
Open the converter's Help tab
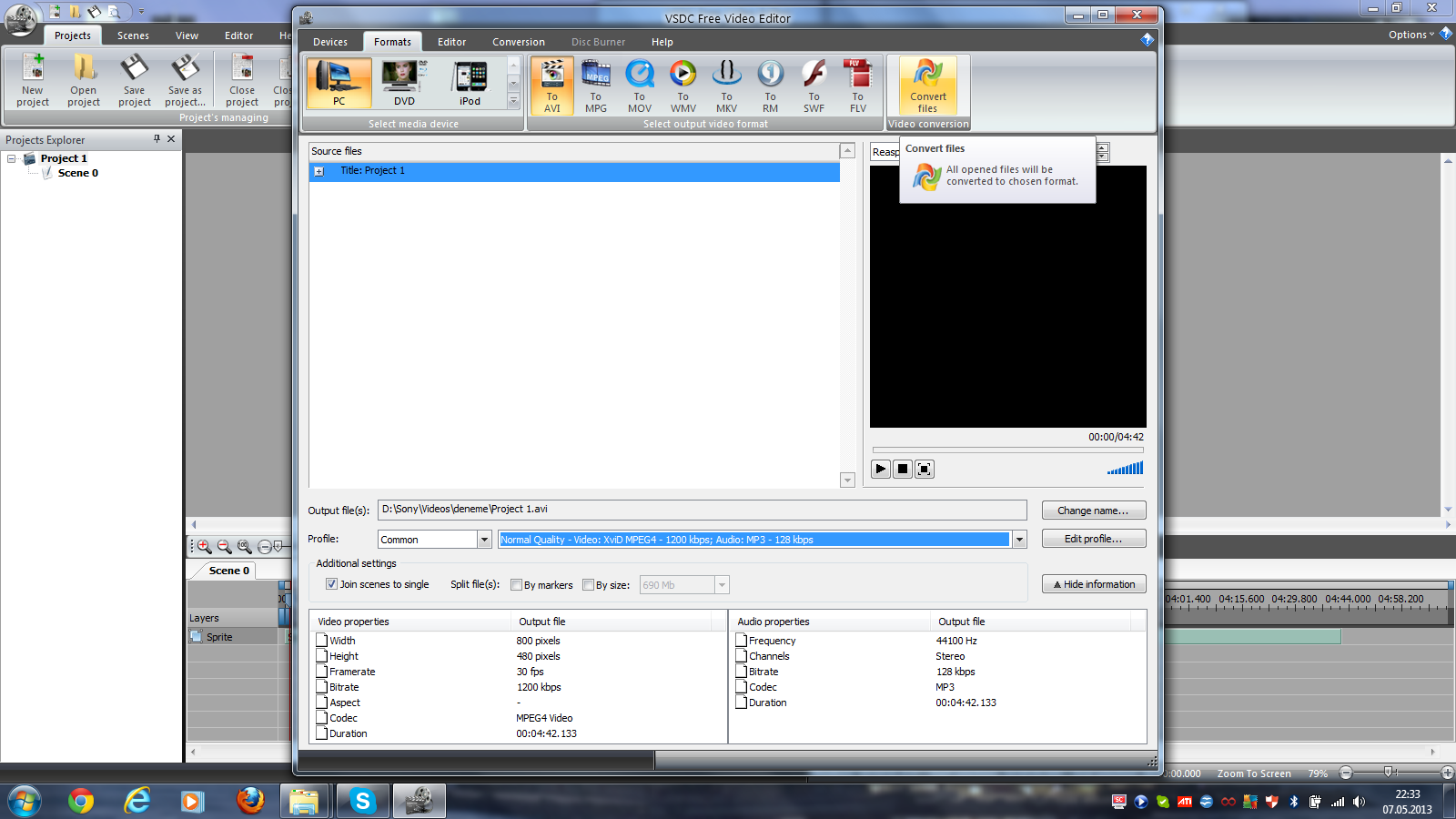point(662,42)
